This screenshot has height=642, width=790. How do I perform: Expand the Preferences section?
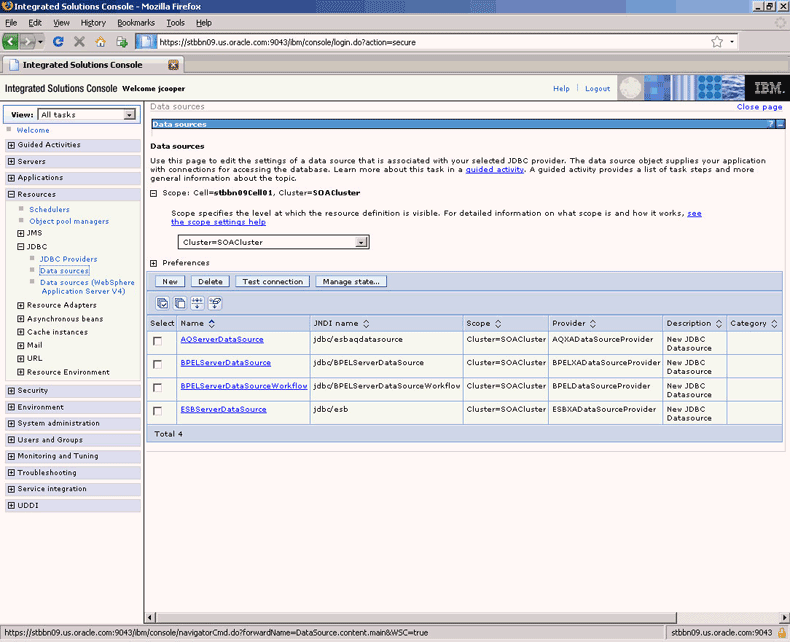tap(154, 263)
